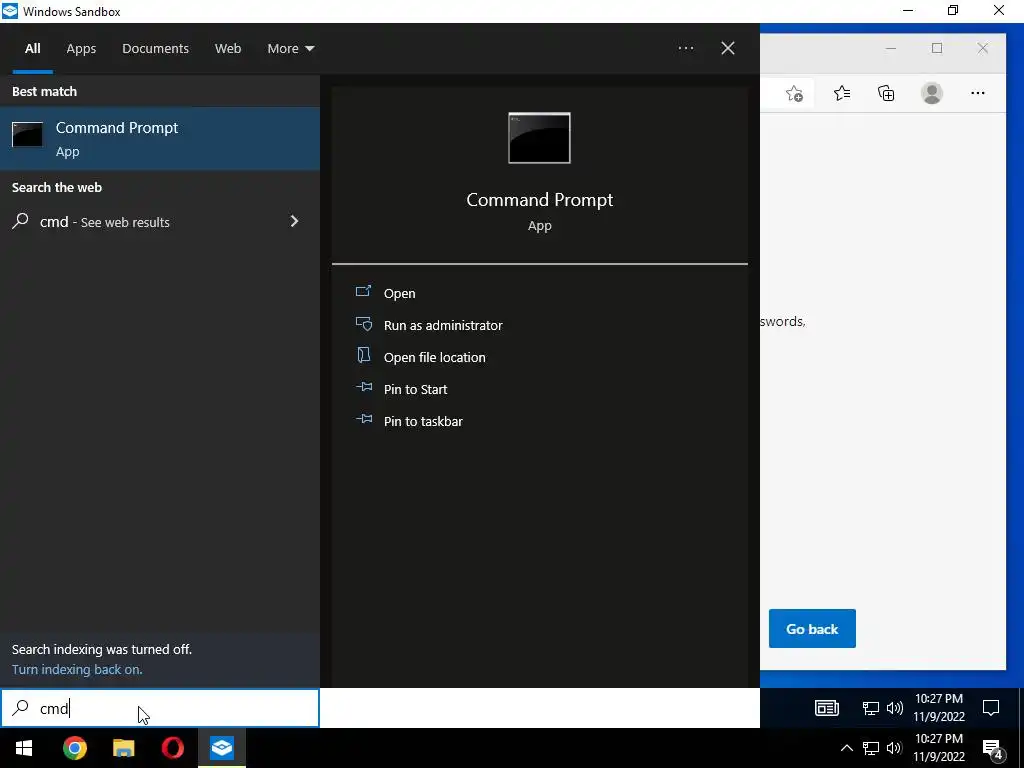1024x768 pixels.
Task: Click host taskbar volume icon
Action: (x=895, y=748)
